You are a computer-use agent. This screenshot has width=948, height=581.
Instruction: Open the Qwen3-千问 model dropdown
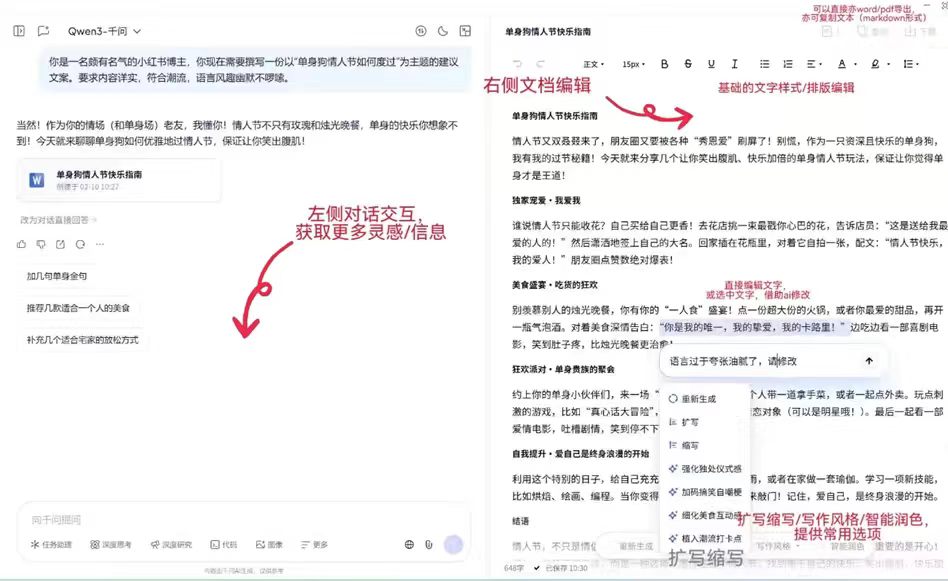click(104, 31)
